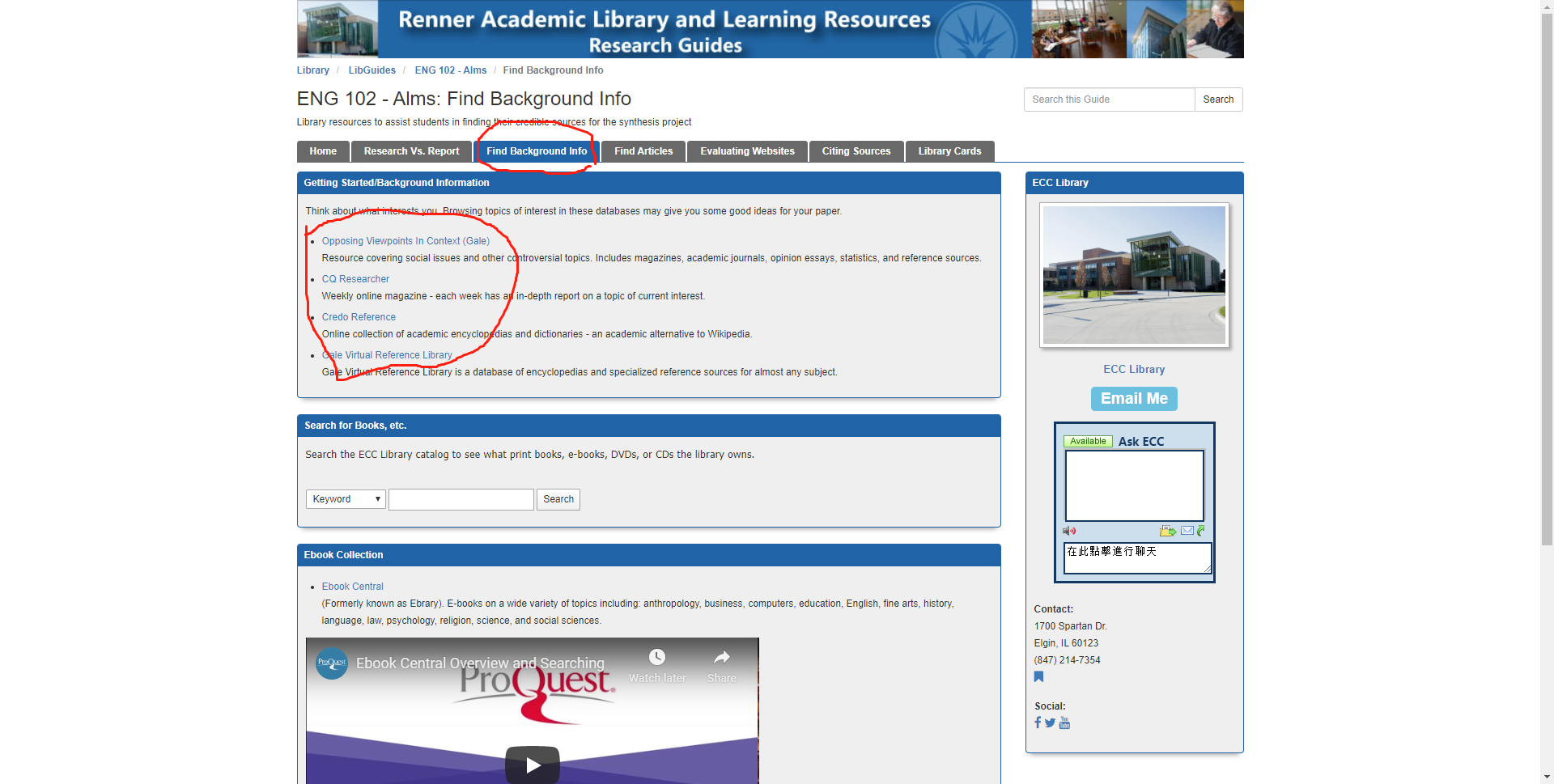Open Opposing Viewpoints In Context (Gale) link
The height and width of the screenshot is (784, 1554).
pyautogui.click(x=405, y=241)
